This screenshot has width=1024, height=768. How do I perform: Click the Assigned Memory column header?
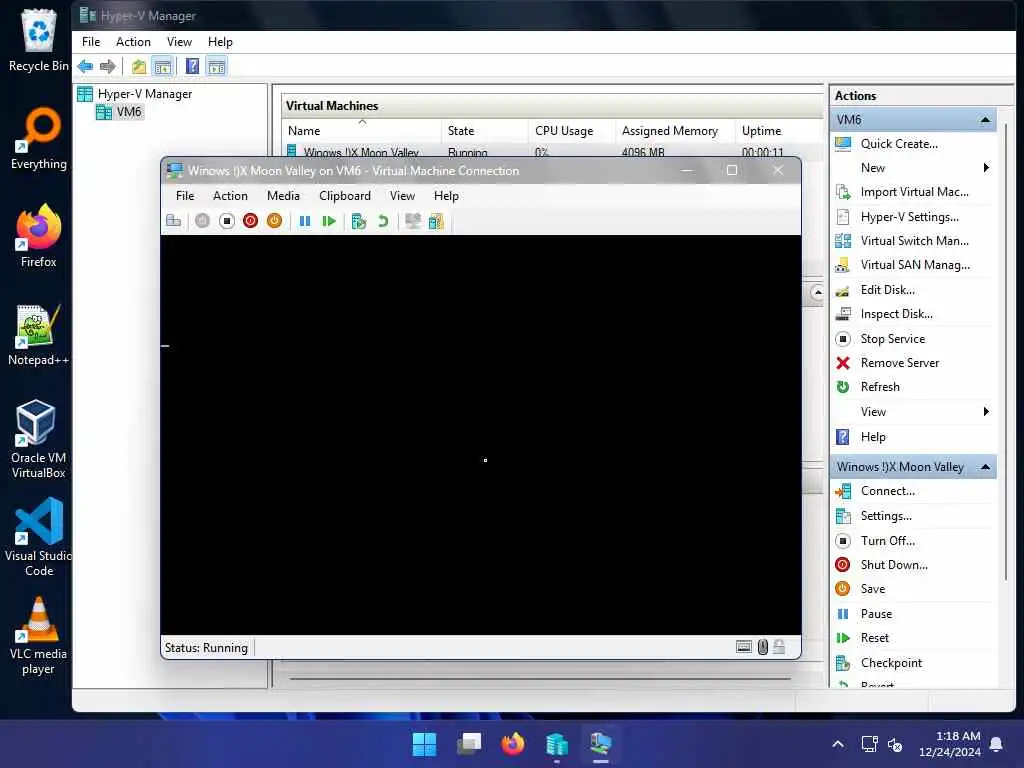click(x=675, y=131)
